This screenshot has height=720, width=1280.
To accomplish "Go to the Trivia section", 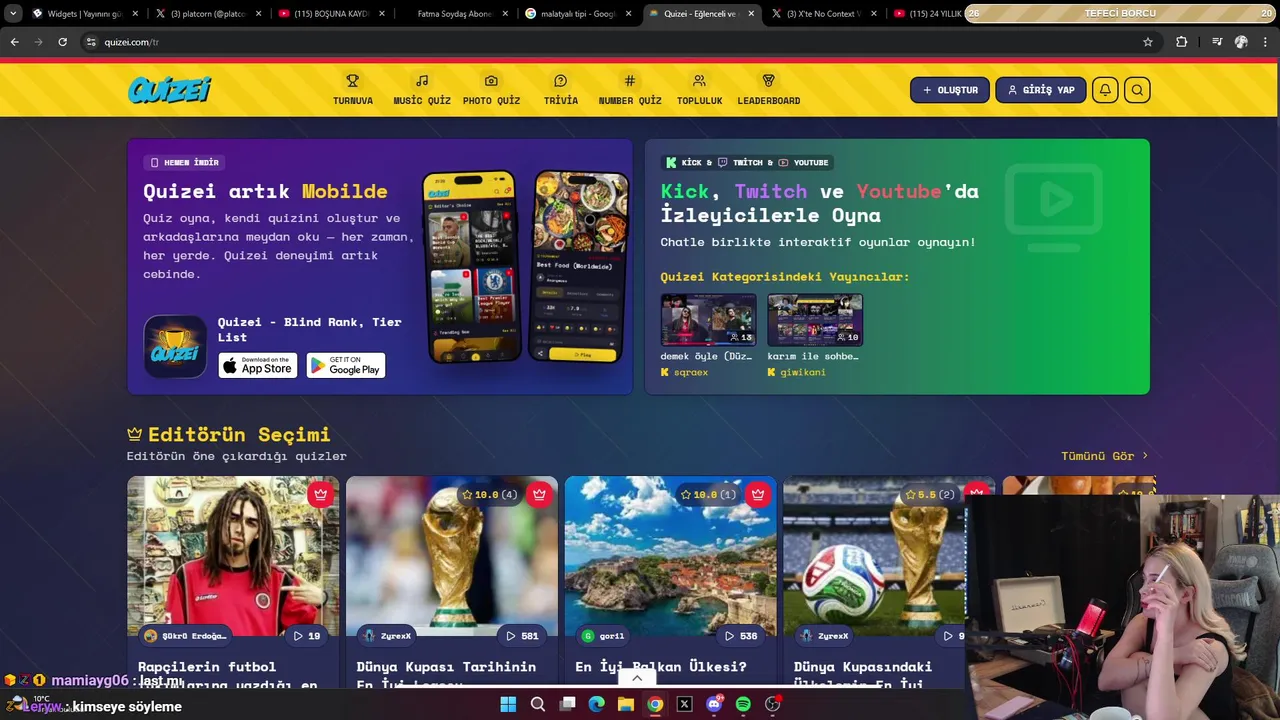I will [560, 90].
